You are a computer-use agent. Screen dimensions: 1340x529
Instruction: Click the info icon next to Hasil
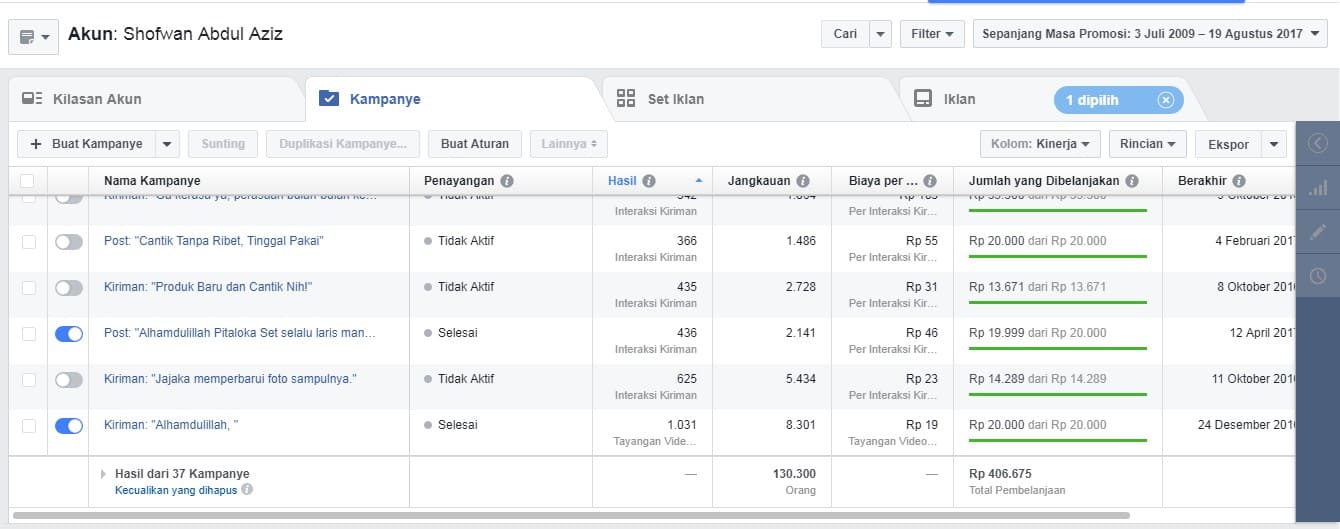click(x=649, y=181)
